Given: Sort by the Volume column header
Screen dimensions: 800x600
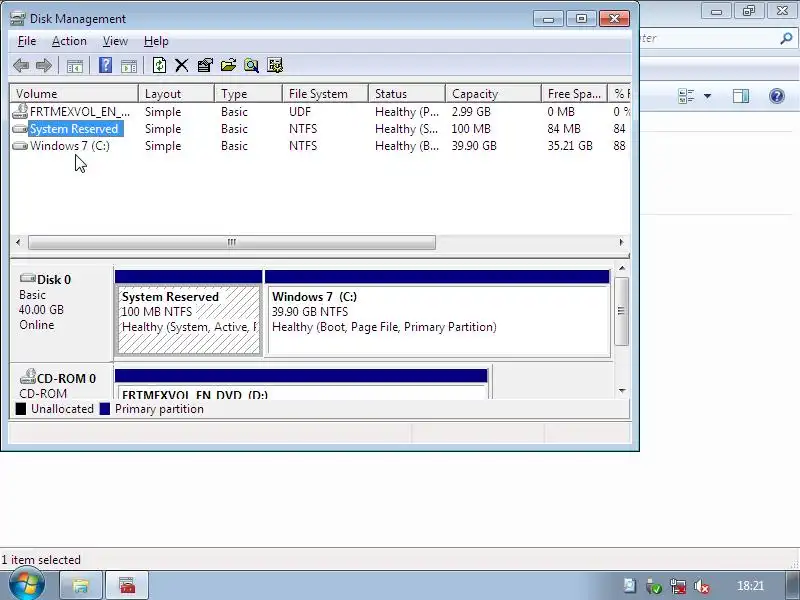Looking at the screenshot, I should 74,94.
